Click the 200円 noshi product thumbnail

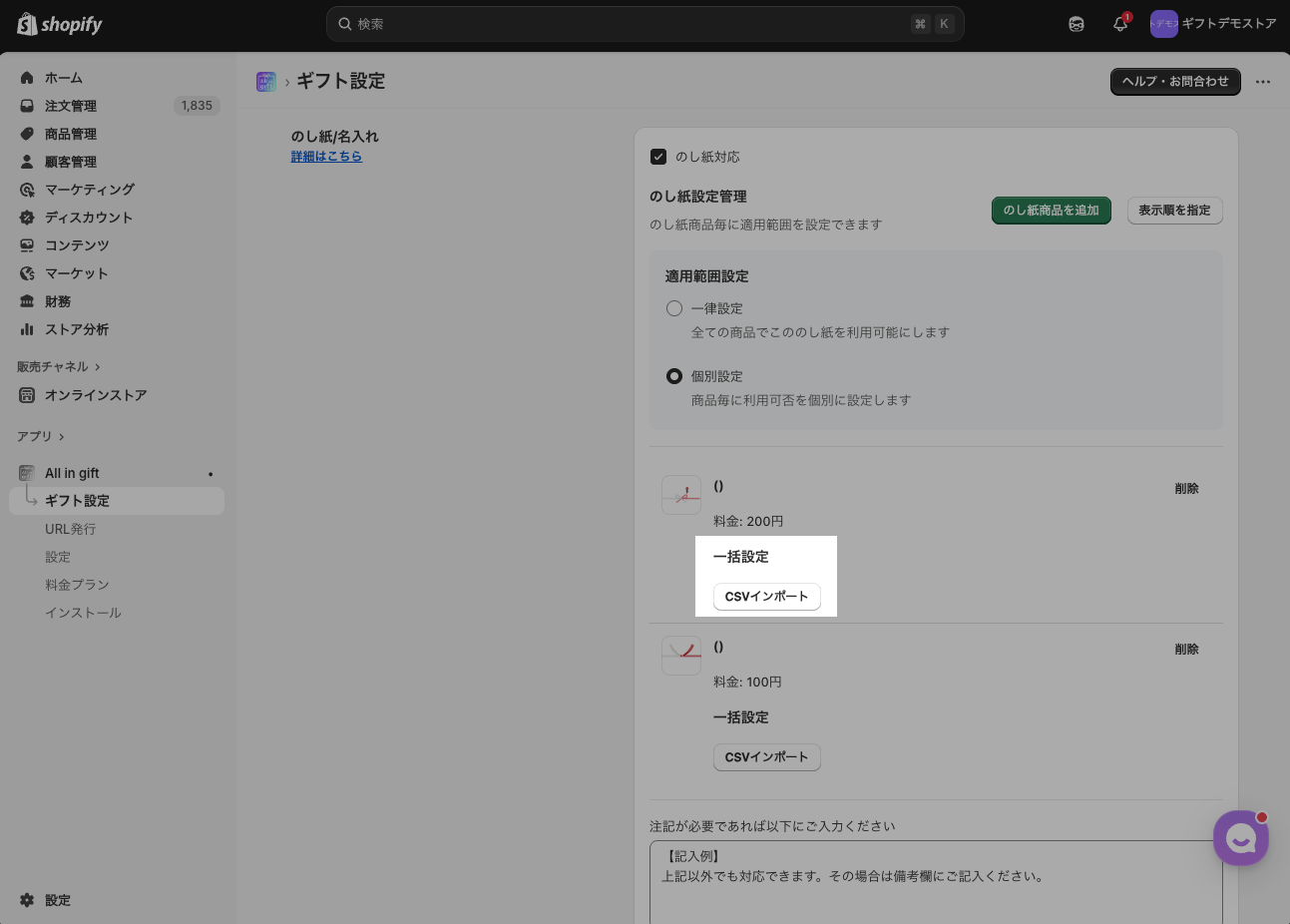[681, 495]
